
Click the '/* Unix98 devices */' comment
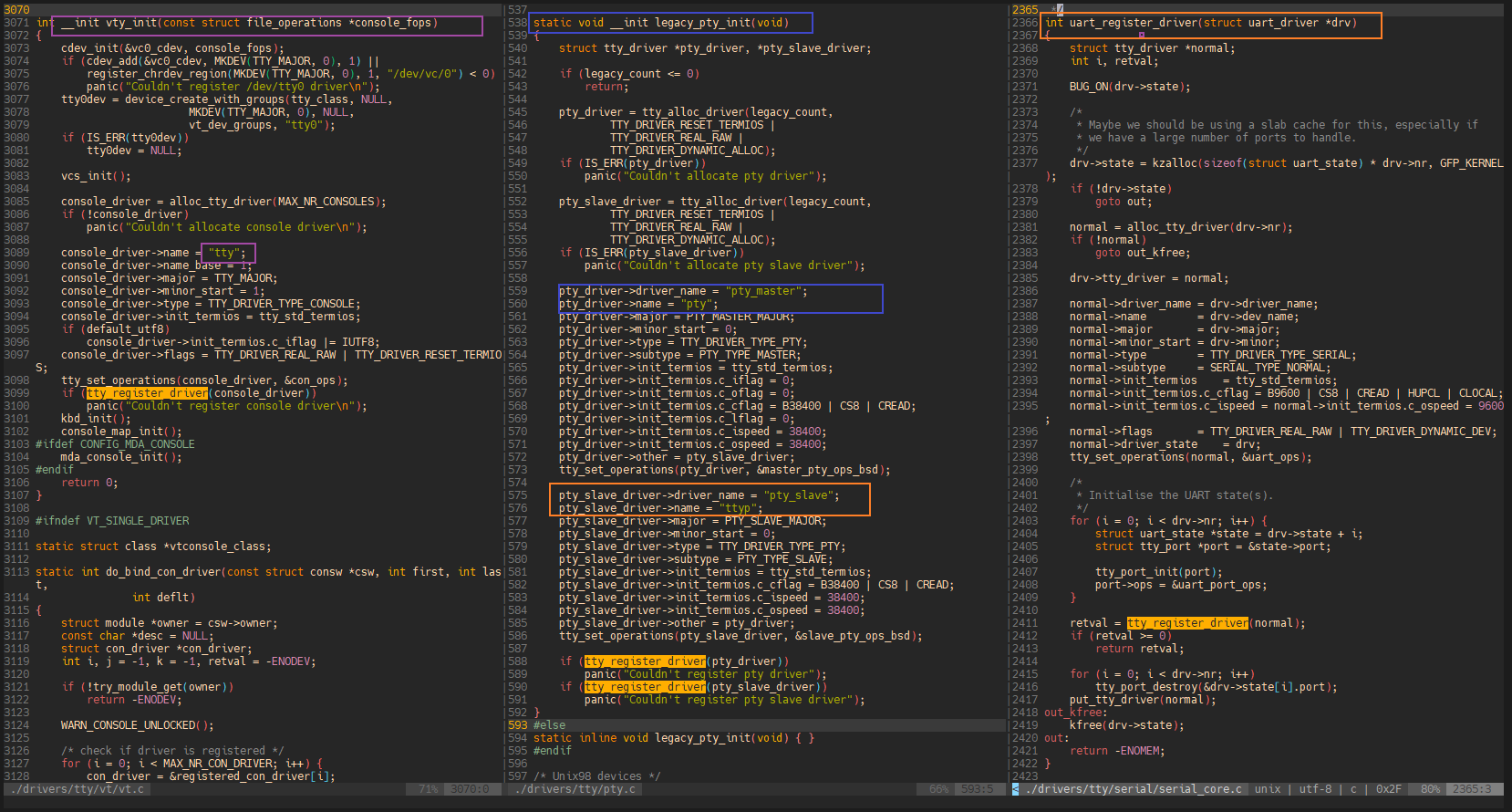(597, 776)
